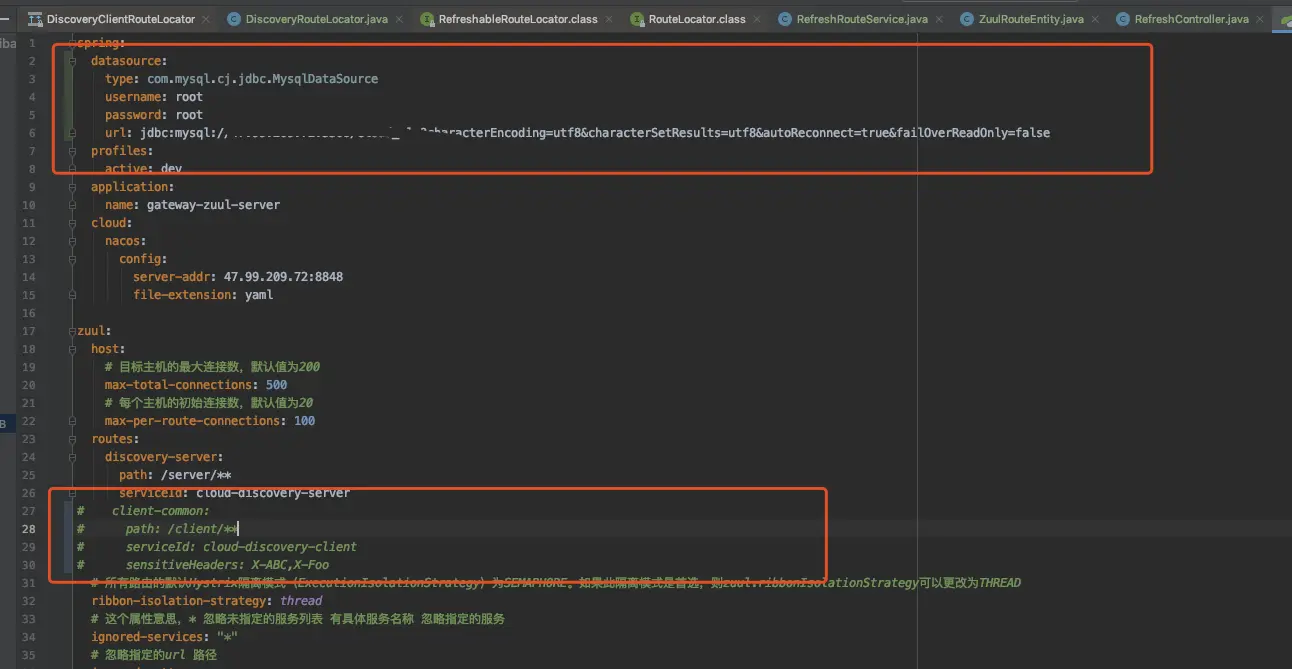Click the RouteLocator.class file icon

[x=637, y=19]
